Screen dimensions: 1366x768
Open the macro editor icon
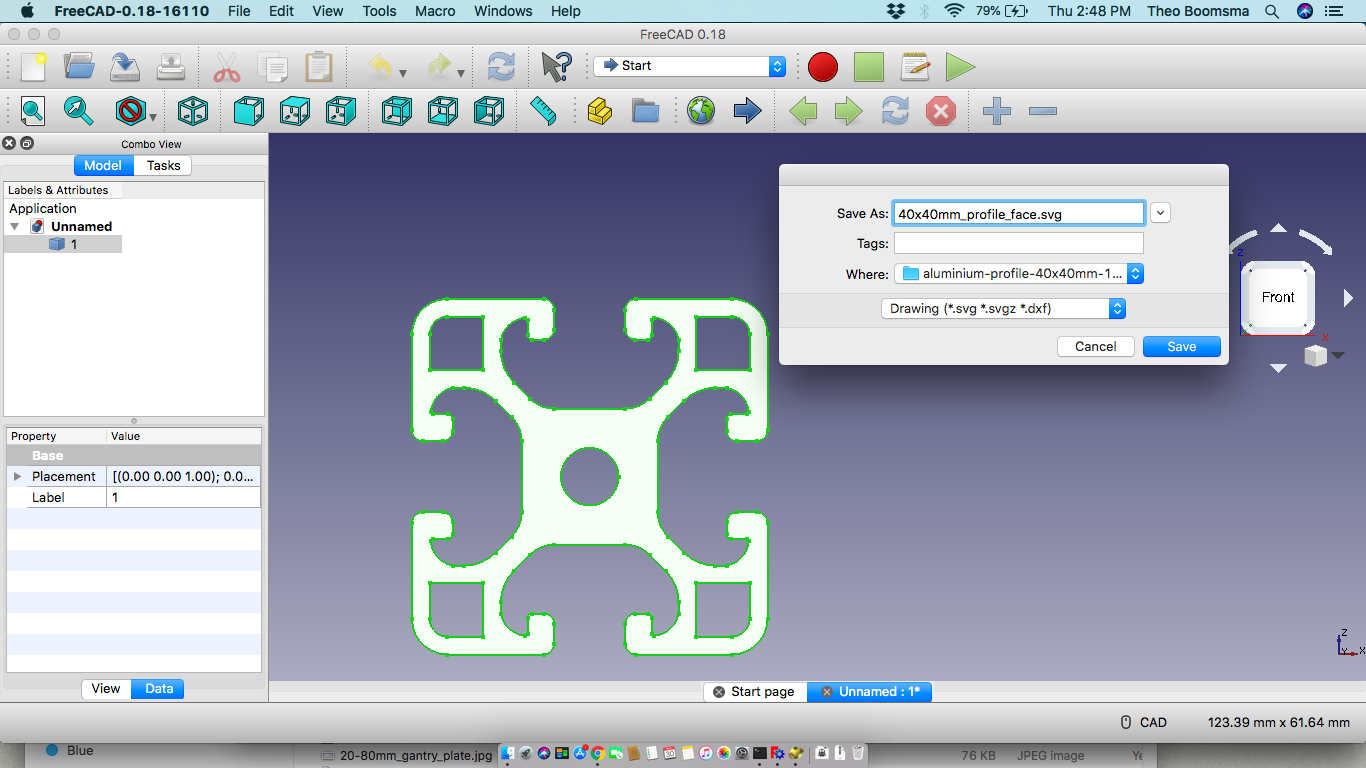[915, 67]
